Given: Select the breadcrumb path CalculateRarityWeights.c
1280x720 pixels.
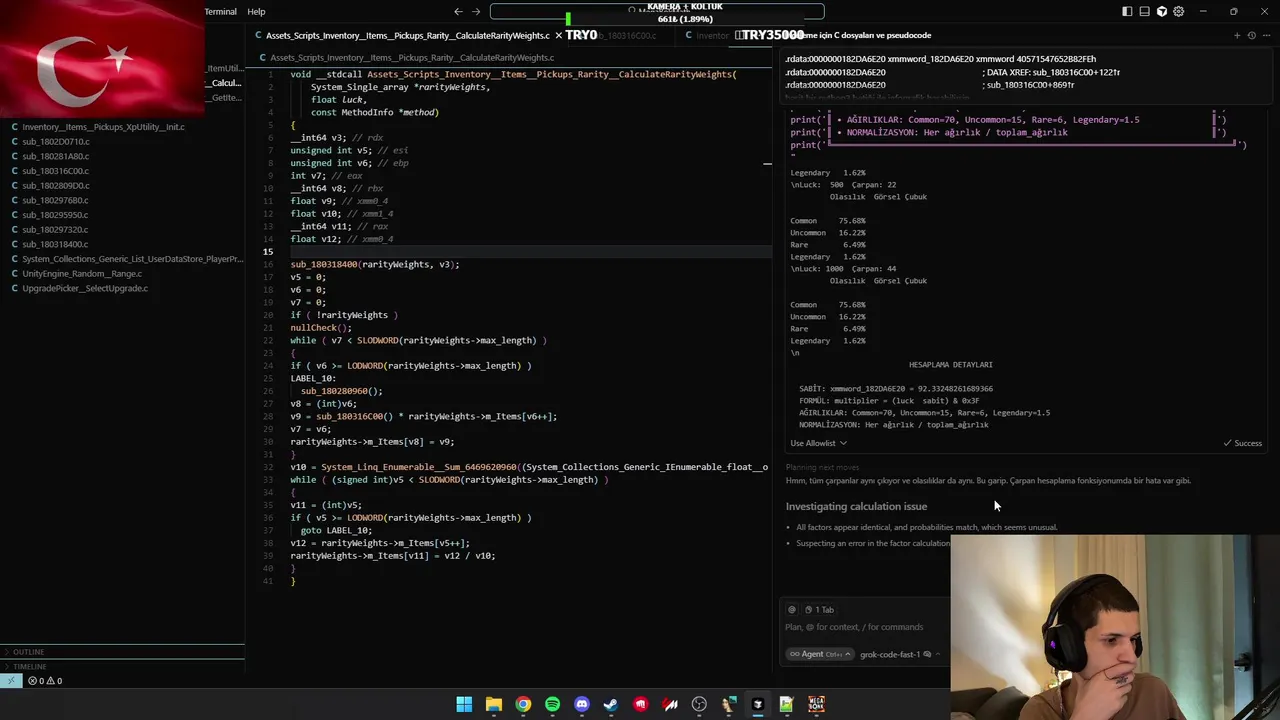Looking at the screenshot, I should pyautogui.click(x=411, y=58).
